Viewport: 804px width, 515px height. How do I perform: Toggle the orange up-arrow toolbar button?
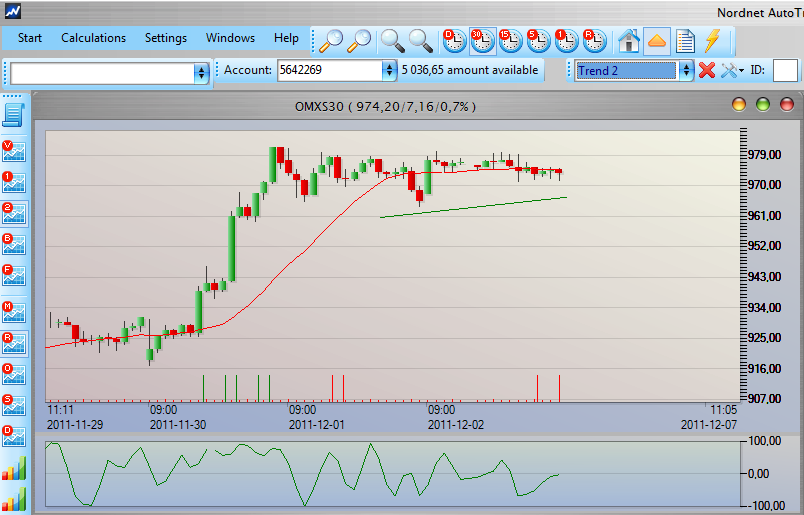pos(657,40)
